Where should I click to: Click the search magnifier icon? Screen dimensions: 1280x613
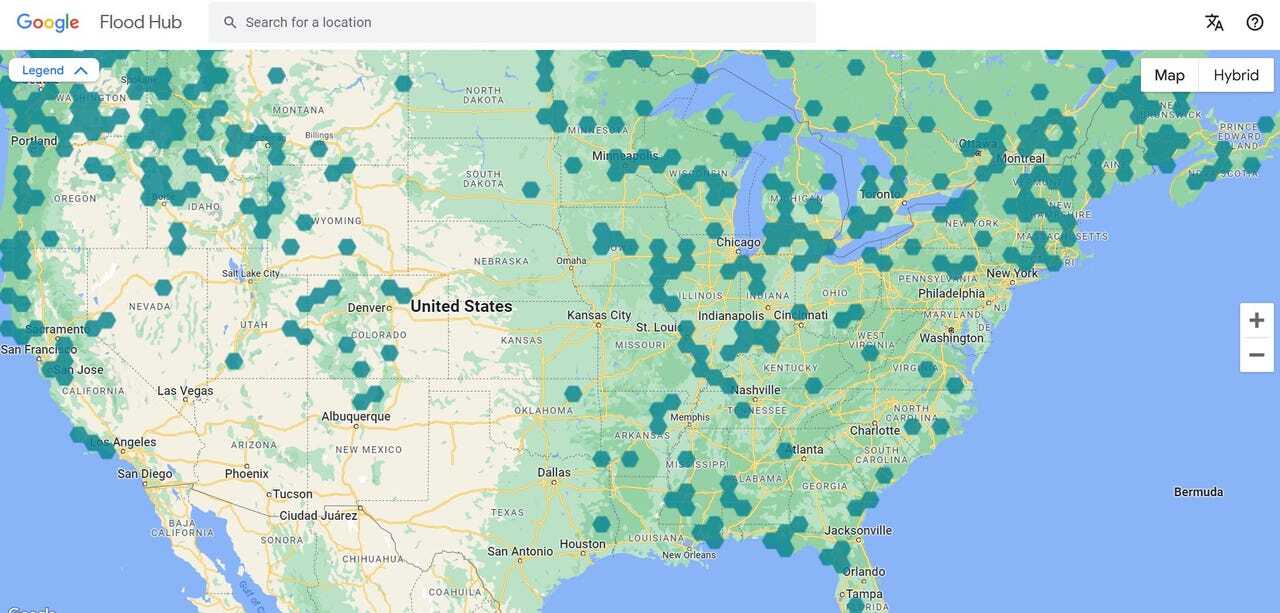[x=230, y=22]
